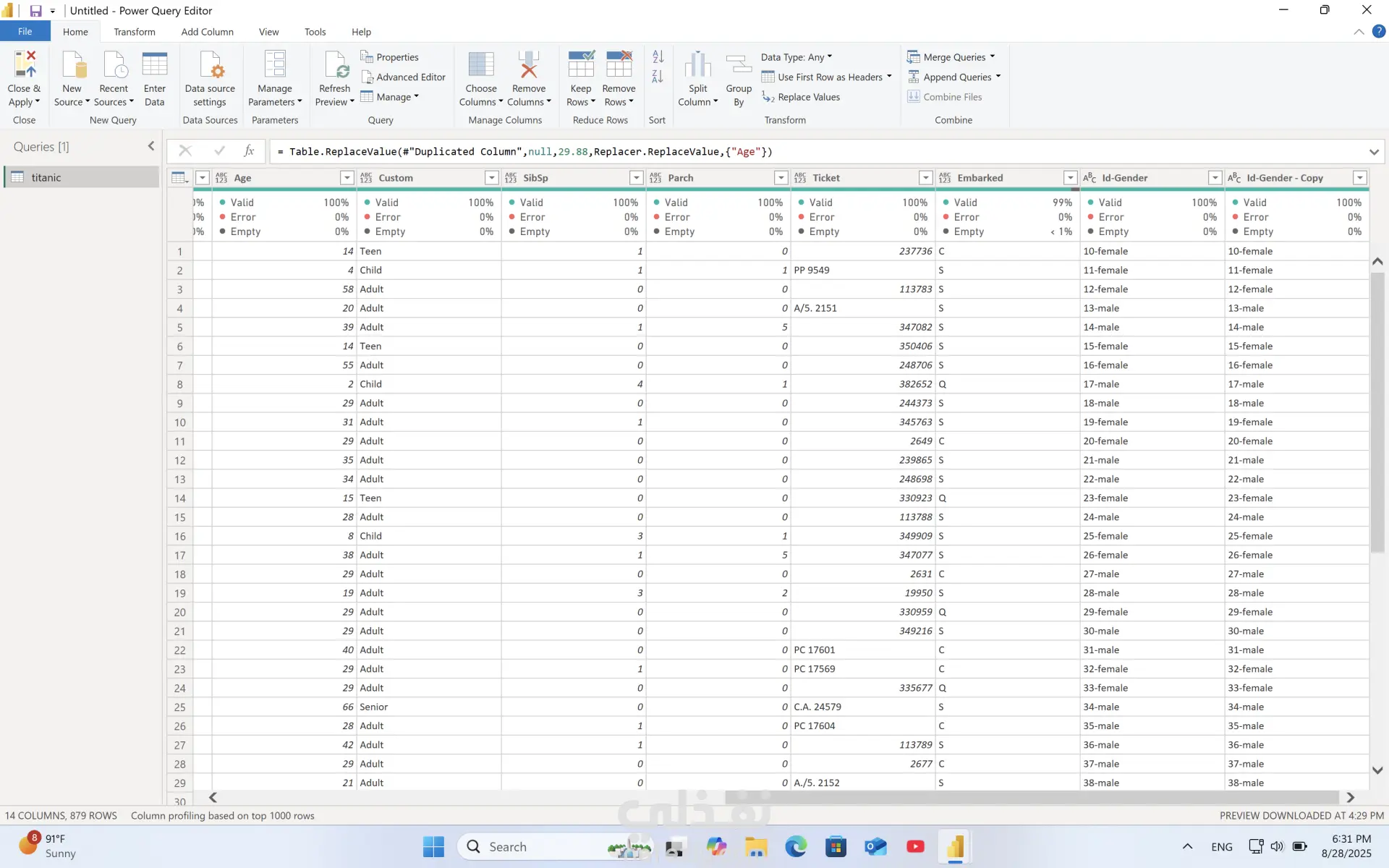Open the Add Column tab
This screenshot has height=868, width=1389.
click(207, 32)
